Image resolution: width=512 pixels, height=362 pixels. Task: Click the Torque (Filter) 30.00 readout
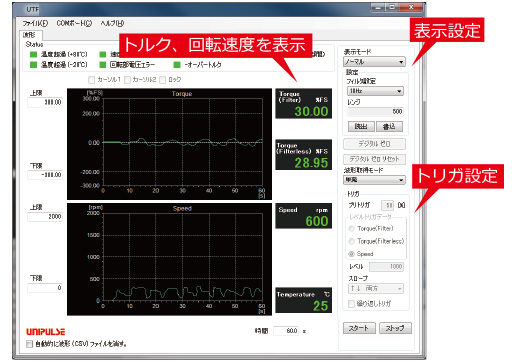tap(303, 103)
